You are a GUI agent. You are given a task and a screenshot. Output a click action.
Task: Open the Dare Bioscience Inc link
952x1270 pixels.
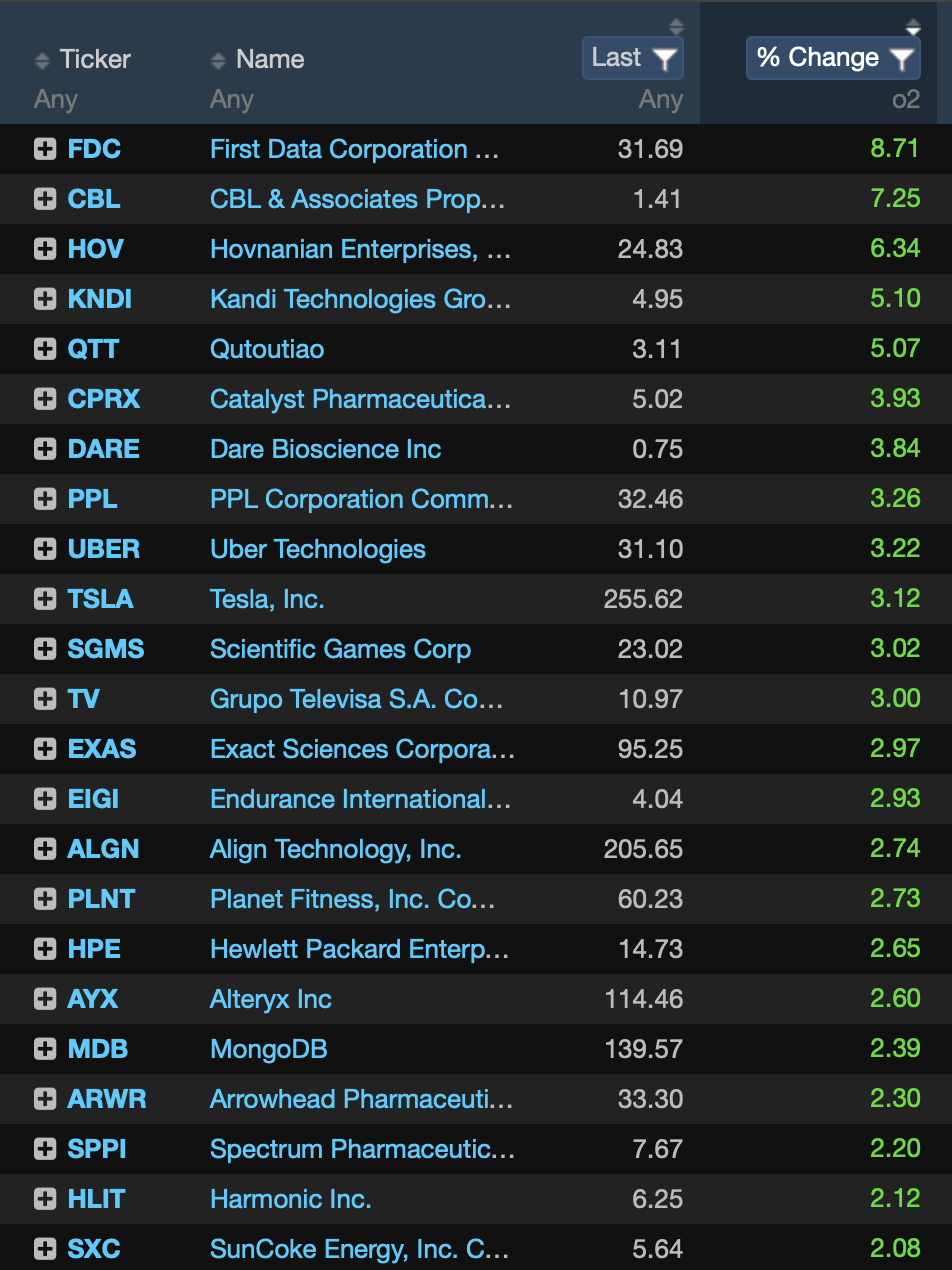pyautogui.click(x=326, y=449)
